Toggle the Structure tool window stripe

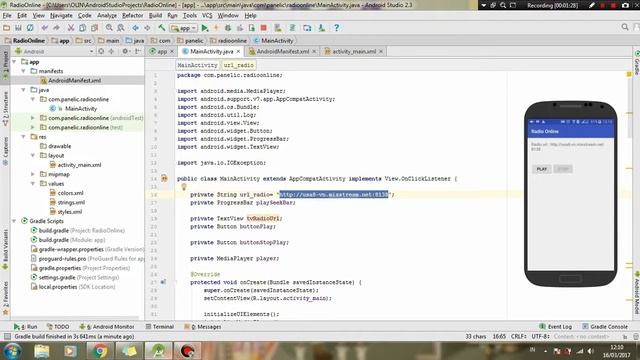tap(5, 108)
